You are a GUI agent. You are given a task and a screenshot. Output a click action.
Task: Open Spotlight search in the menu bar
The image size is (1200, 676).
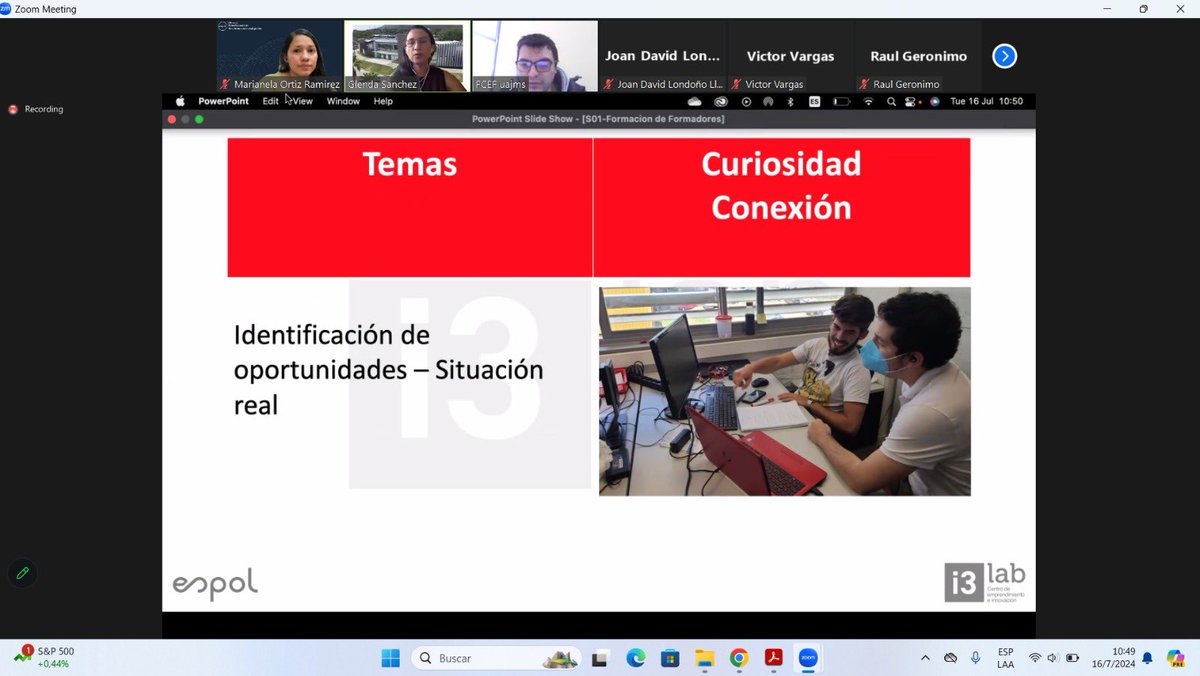click(x=891, y=101)
